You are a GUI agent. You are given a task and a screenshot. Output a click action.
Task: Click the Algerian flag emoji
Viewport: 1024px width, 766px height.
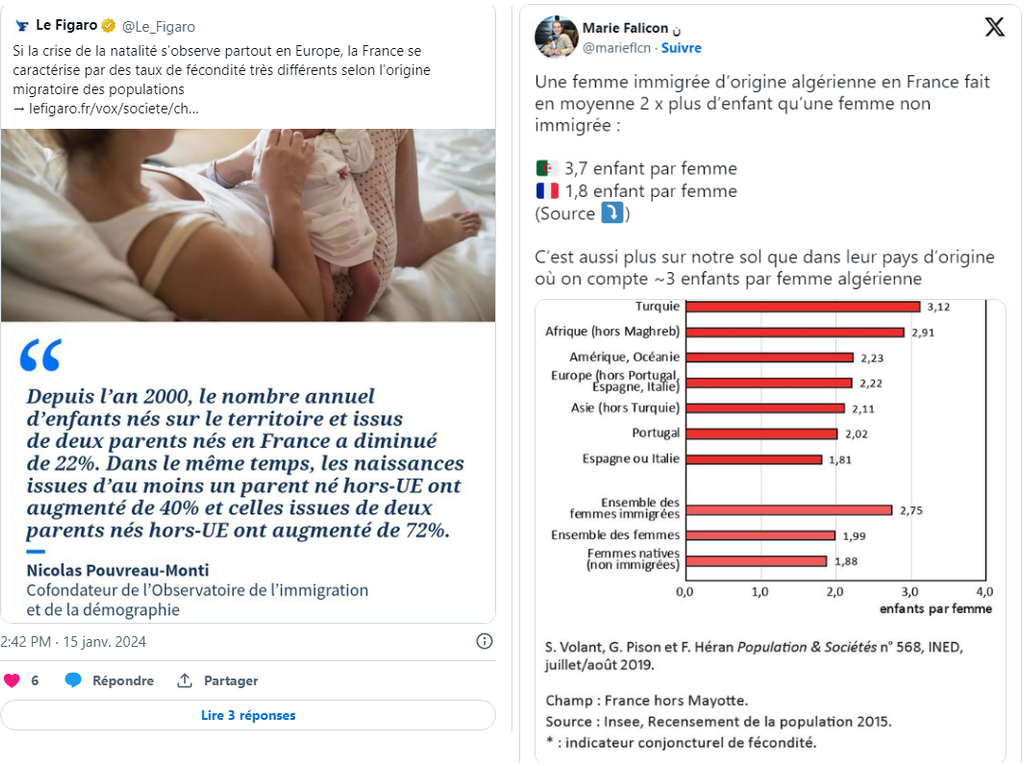(547, 169)
